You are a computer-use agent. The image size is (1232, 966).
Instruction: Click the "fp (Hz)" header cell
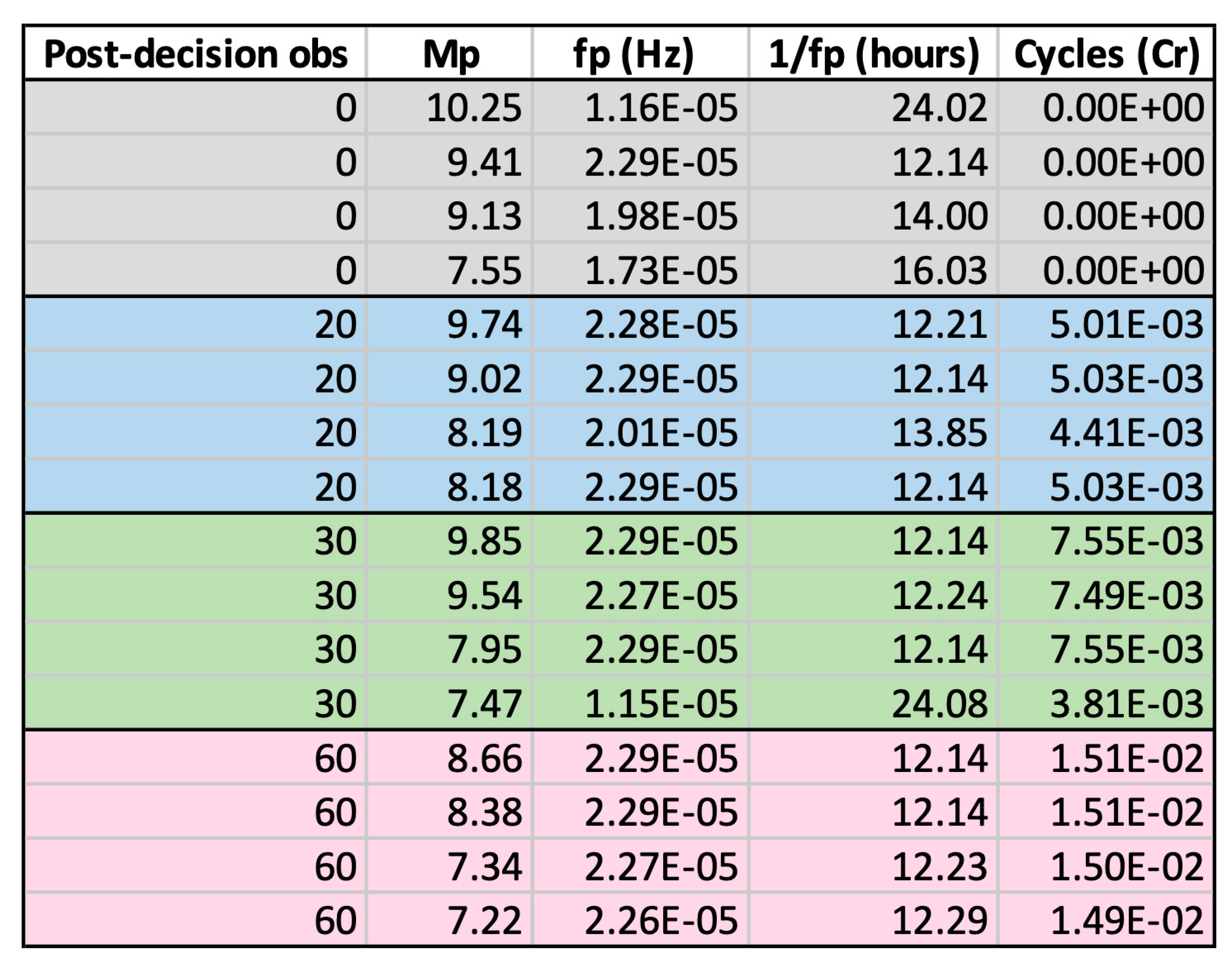633,54
